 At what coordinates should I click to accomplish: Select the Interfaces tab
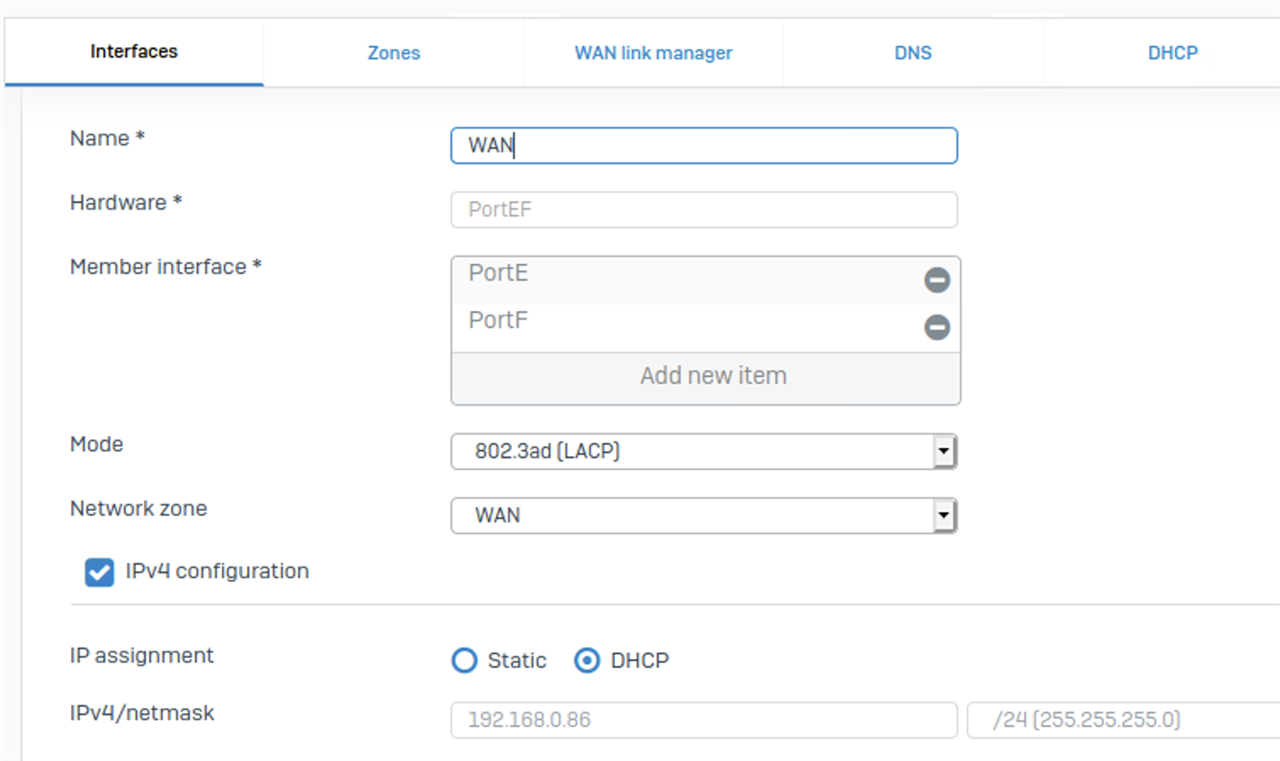134,52
